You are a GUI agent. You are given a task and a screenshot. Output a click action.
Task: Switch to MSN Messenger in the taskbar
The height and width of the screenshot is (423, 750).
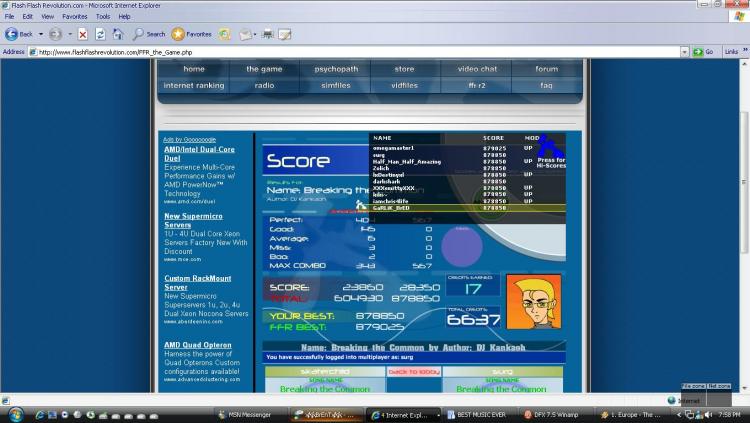click(x=247, y=414)
